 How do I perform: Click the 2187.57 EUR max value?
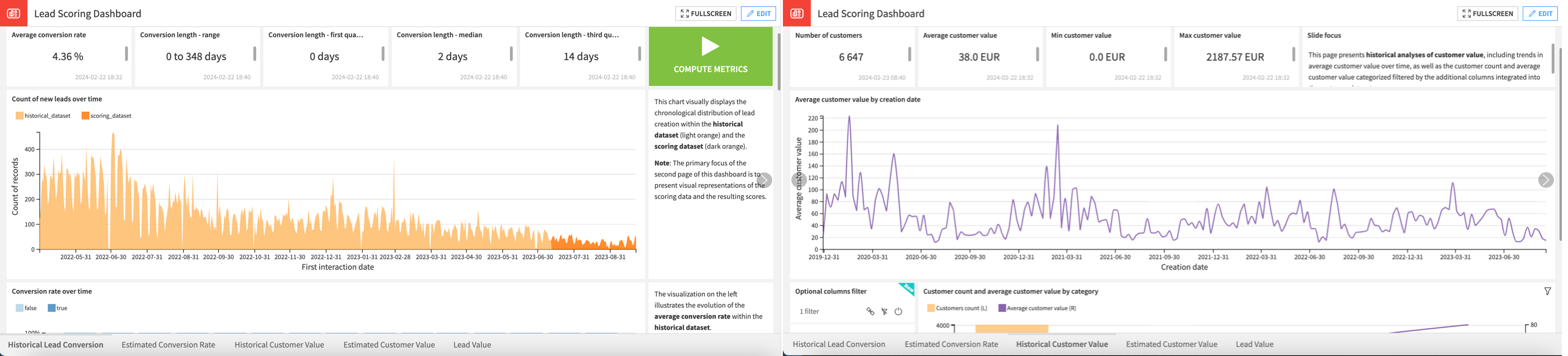click(x=1235, y=57)
